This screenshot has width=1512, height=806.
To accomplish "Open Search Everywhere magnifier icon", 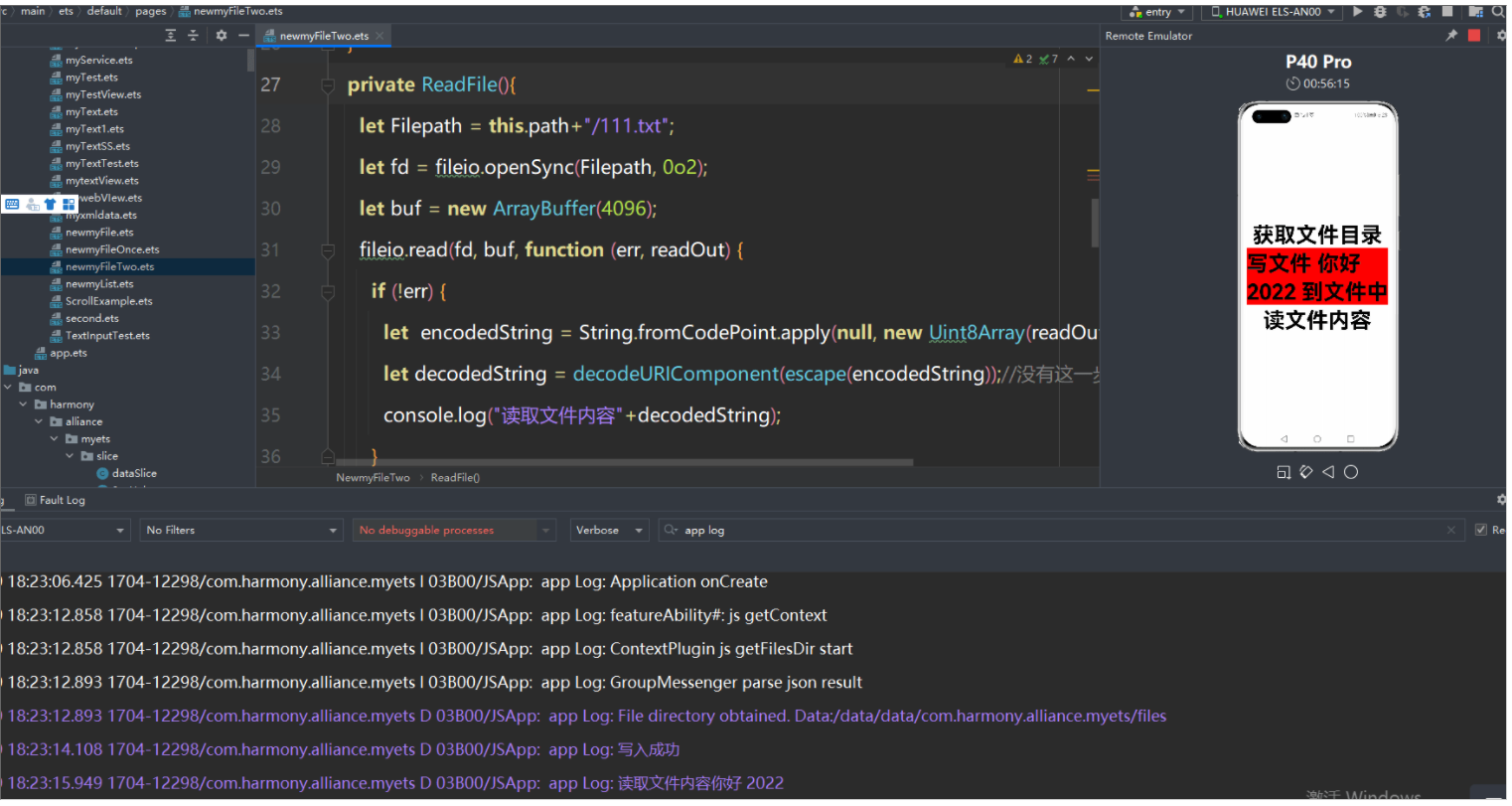I will click(1498, 12).
